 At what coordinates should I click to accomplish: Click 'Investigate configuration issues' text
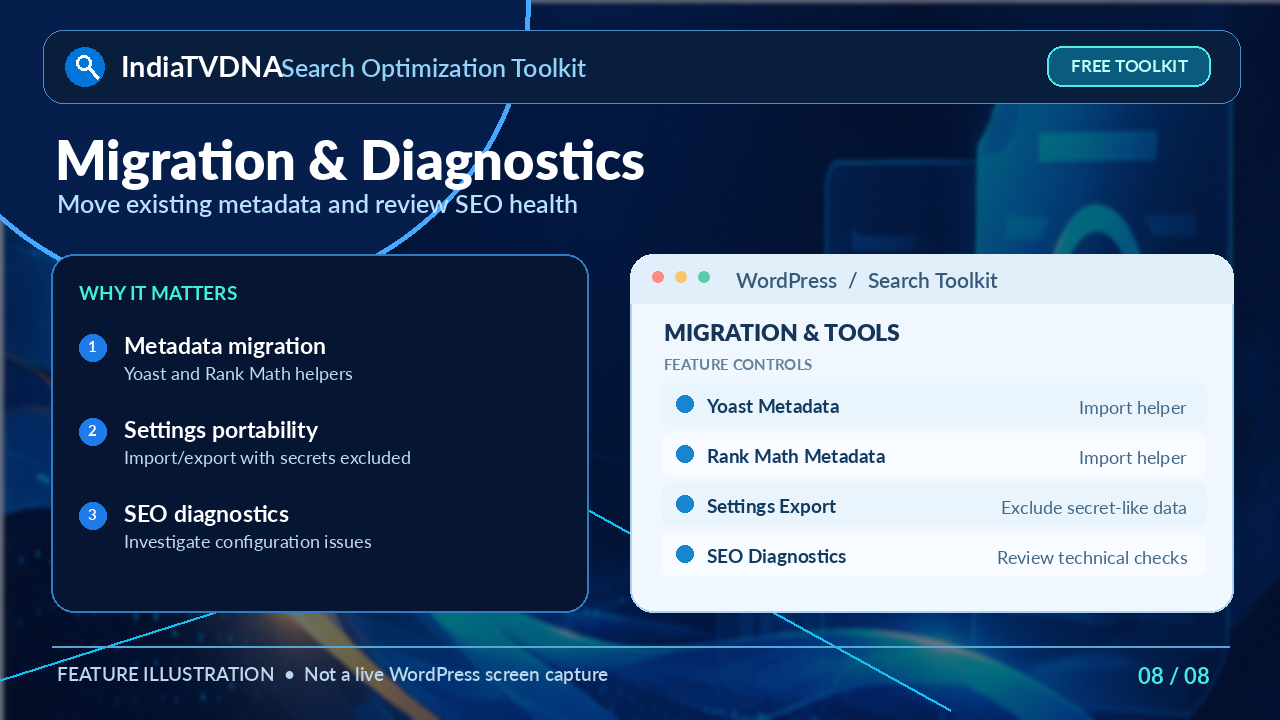(248, 542)
